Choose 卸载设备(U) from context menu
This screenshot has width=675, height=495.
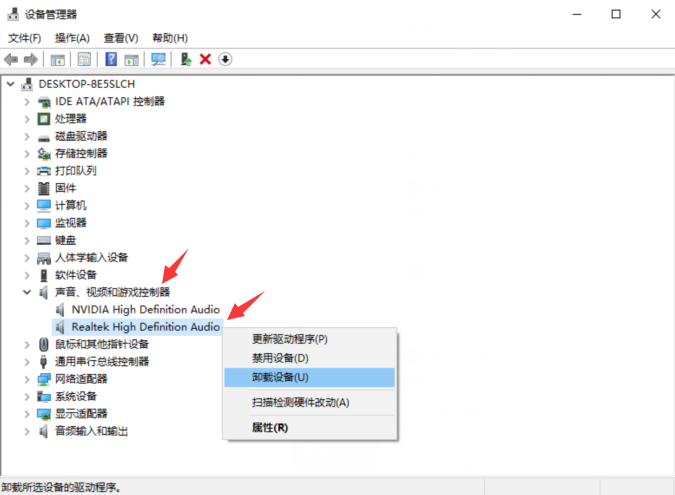(310, 377)
